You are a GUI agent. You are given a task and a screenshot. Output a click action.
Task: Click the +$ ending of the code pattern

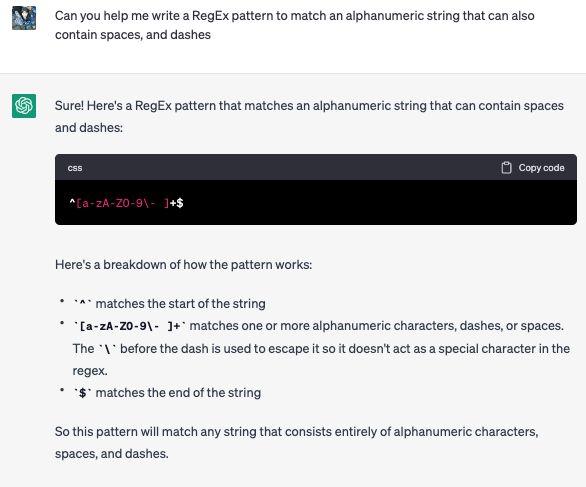(176, 203)
